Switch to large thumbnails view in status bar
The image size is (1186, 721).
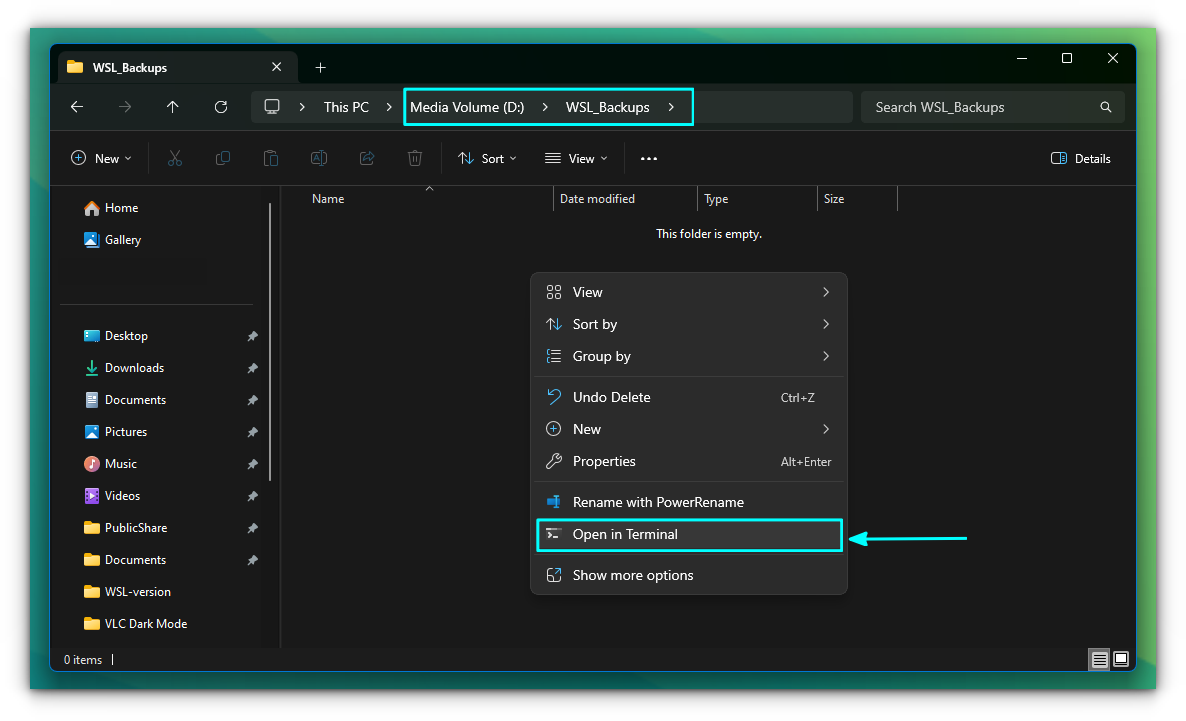[1121, 659]
